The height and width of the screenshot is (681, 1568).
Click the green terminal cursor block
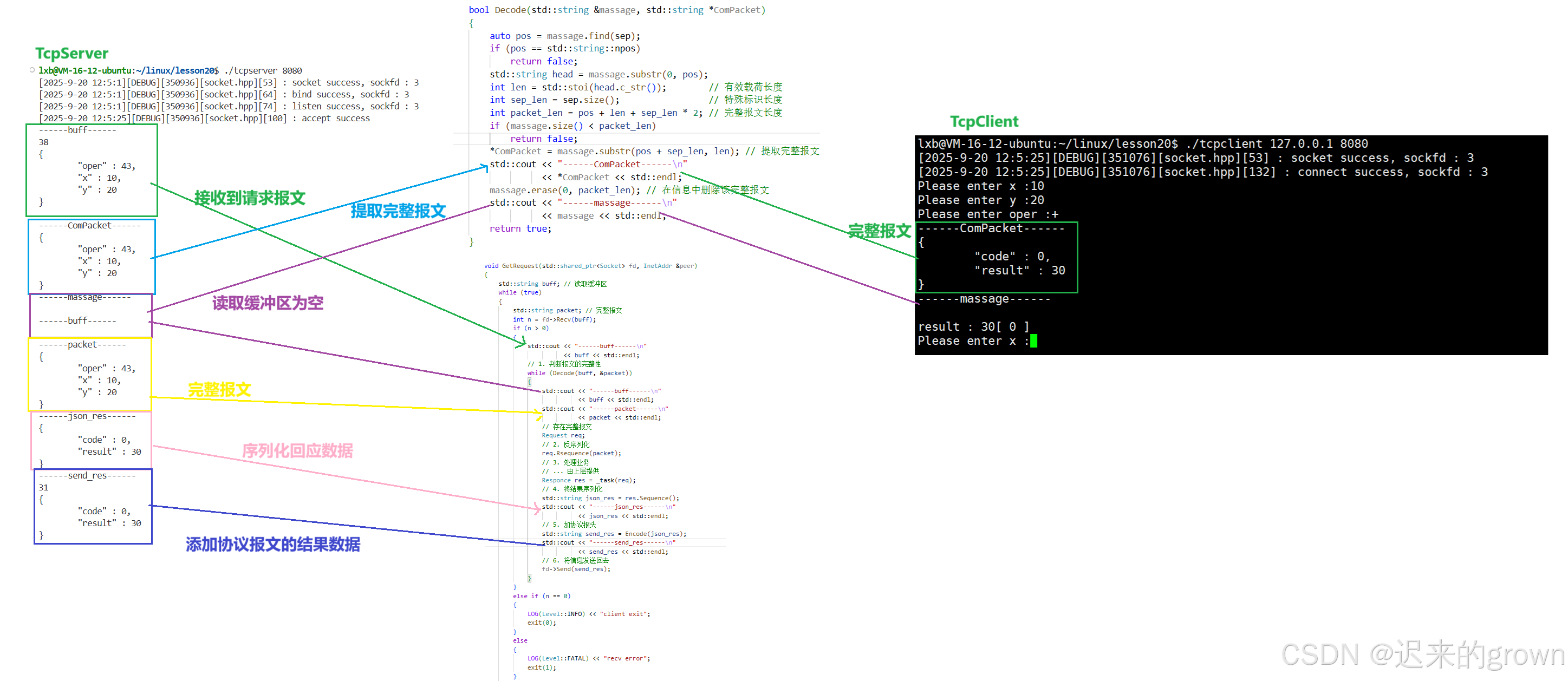tap(1033, 341)
